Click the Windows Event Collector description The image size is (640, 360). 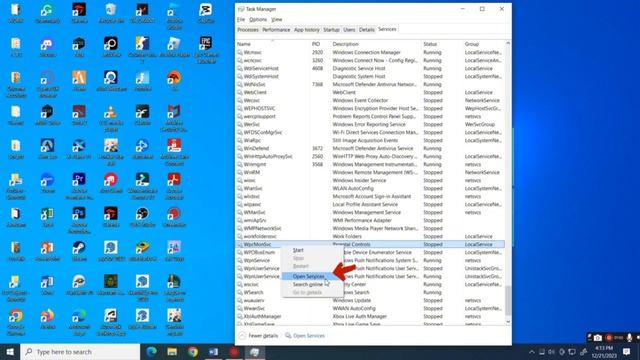pos(360,100)
